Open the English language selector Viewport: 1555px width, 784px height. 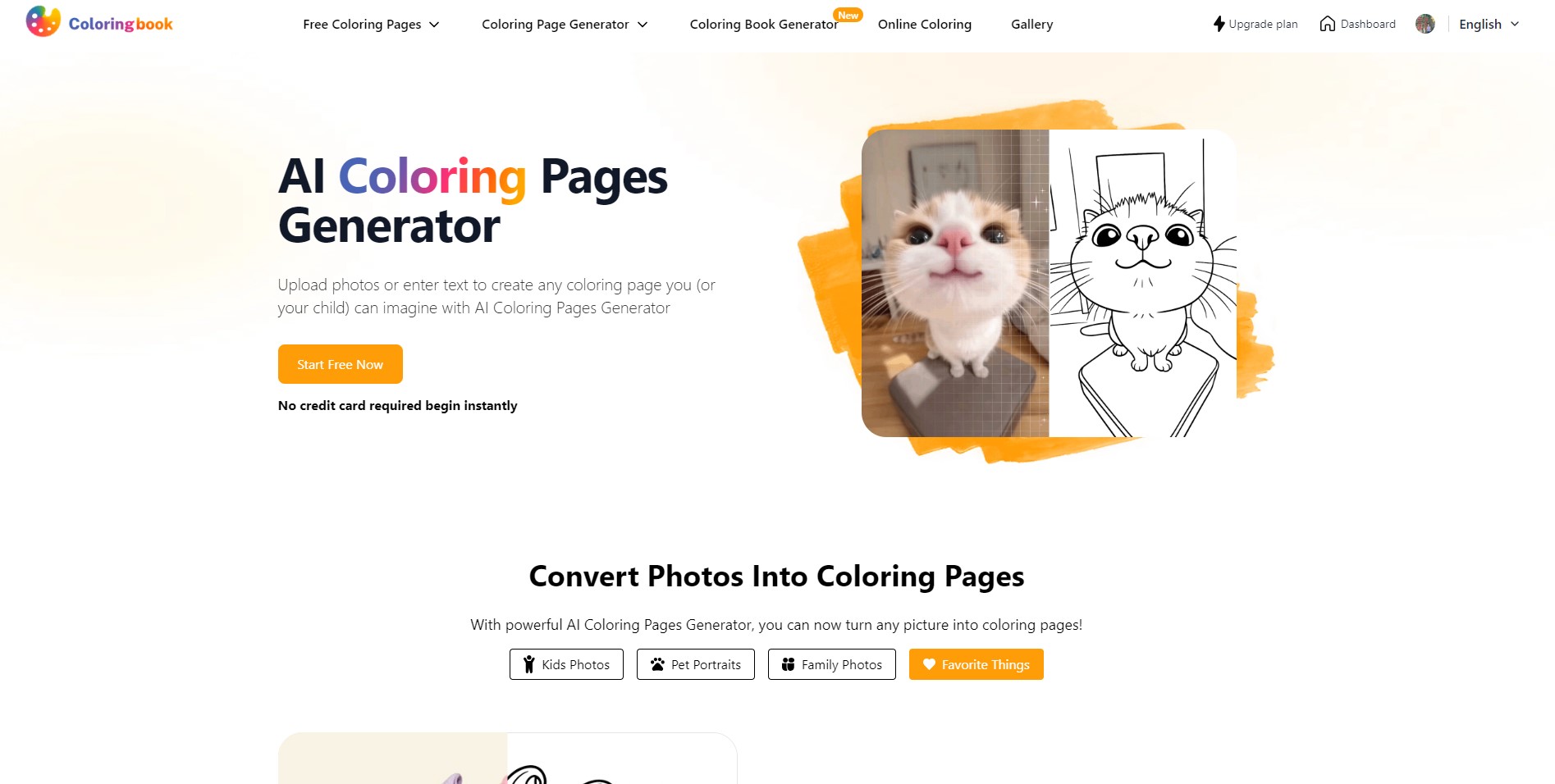click(1489, 25)
